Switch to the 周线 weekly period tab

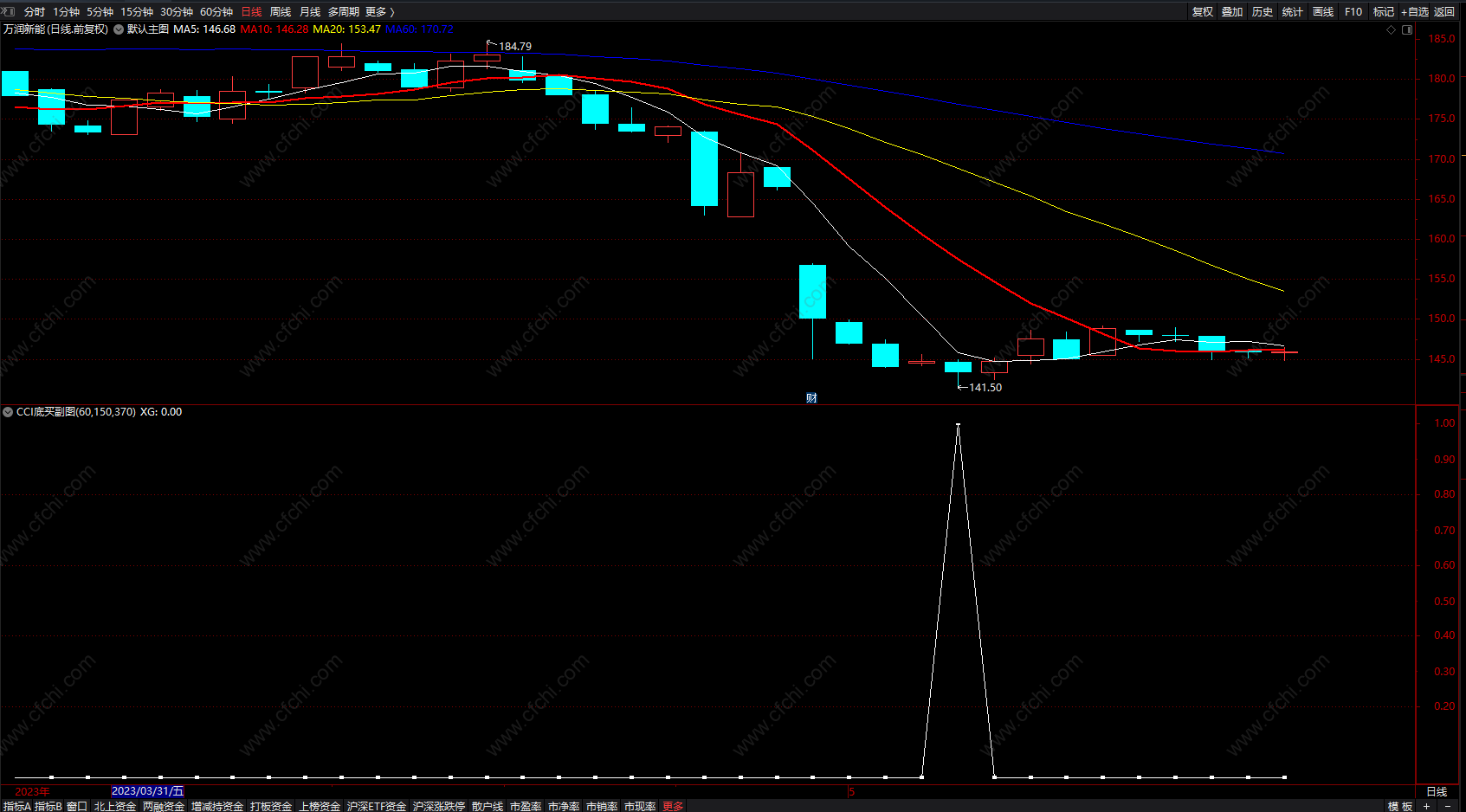point(281,12)
